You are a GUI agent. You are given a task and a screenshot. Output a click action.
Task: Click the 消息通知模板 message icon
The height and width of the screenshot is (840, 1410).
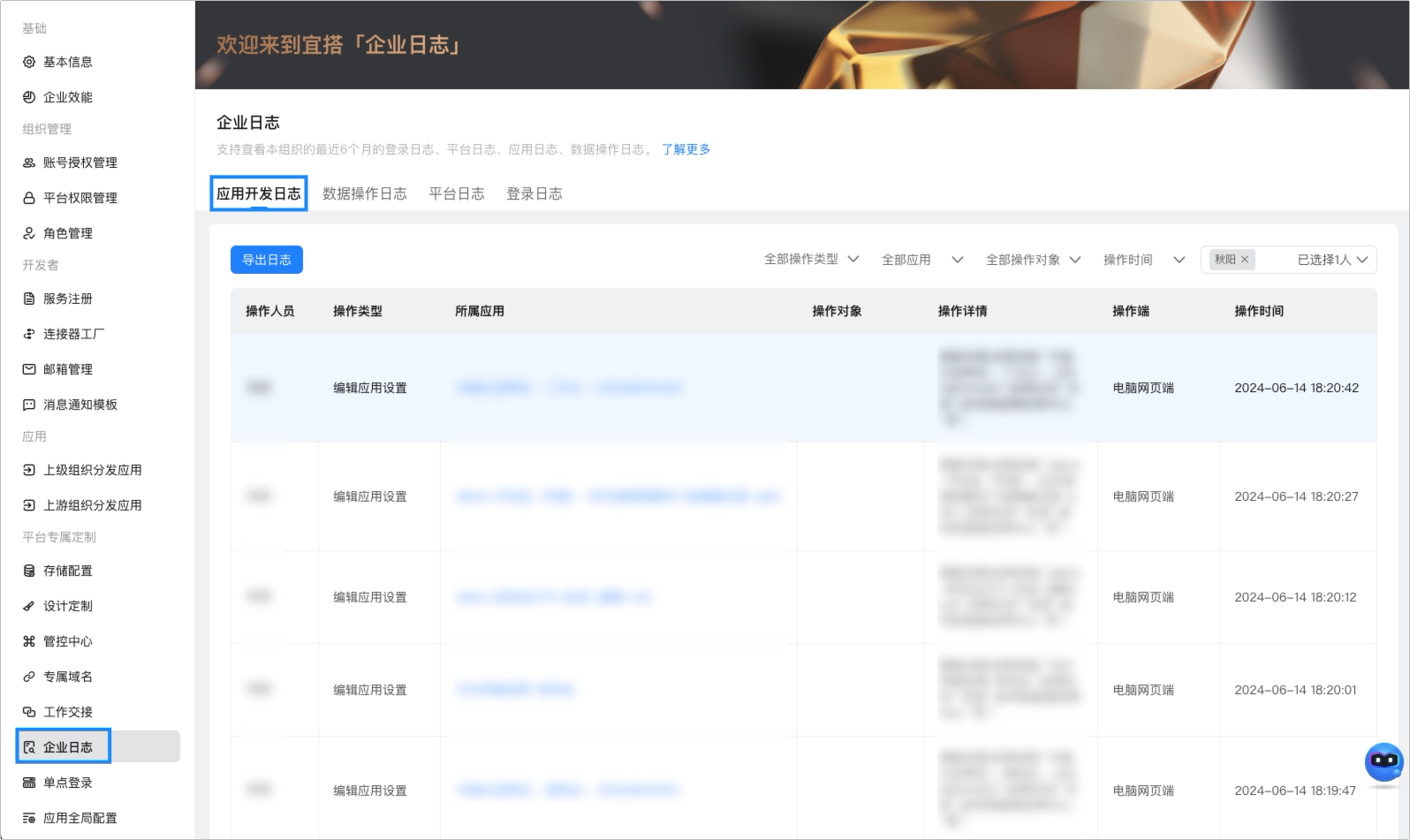[x=29, y=405]
